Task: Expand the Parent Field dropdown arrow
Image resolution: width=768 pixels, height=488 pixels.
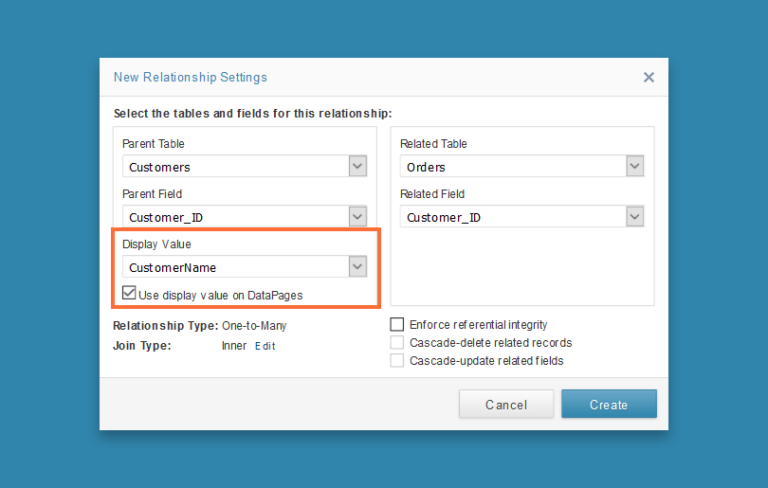Action: [358, 217]
